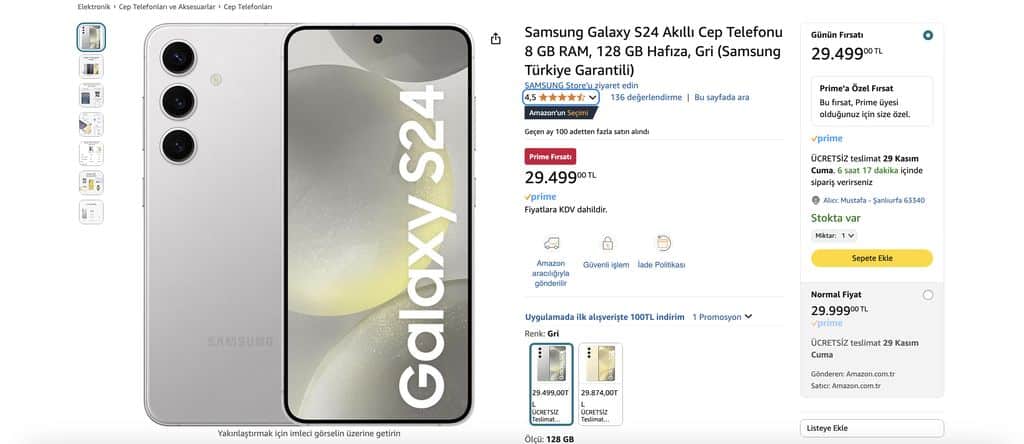1024x444 pixels.
Task: Click the secure transaction lock icon
Action: point(607,244)
